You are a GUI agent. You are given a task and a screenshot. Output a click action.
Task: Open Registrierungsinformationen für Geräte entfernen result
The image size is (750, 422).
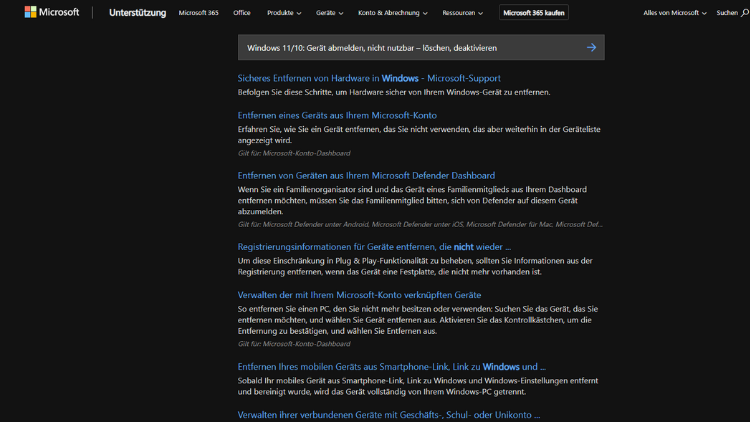click(x=374, y=247)
